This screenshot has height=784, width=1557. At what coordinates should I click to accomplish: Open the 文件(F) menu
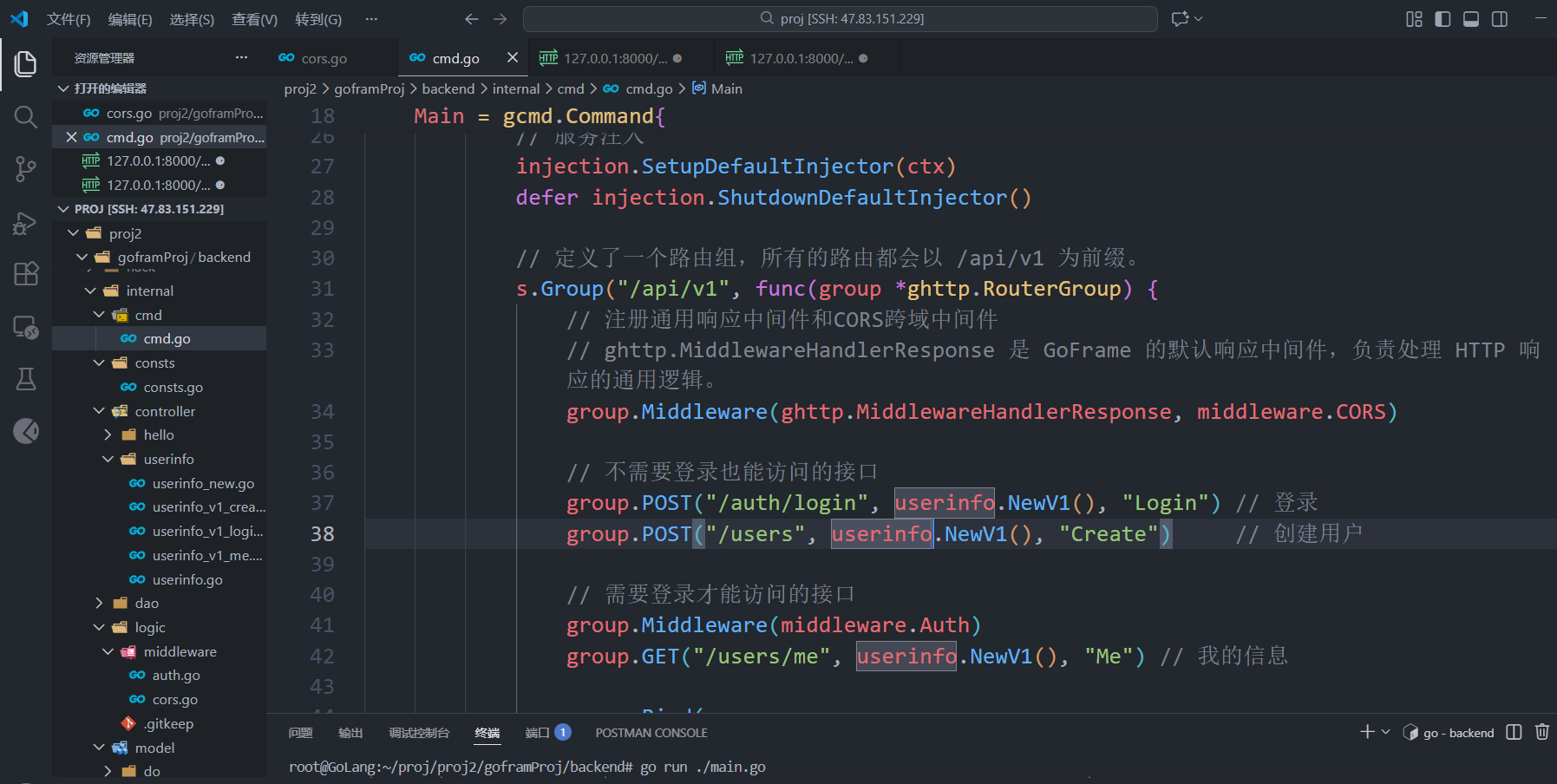(69, 19)
